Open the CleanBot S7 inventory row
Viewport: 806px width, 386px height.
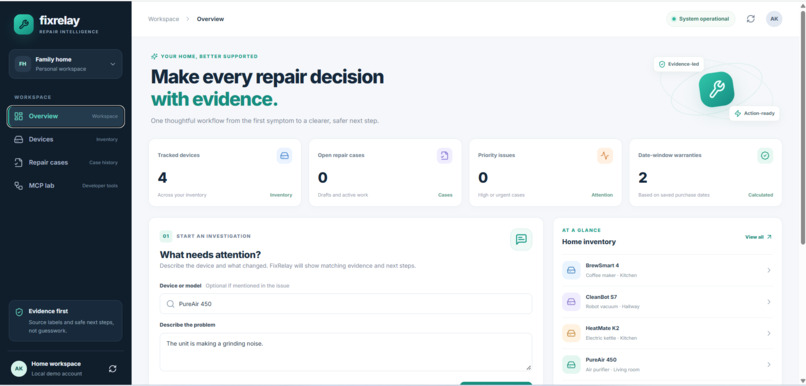(x=667, y=302)
